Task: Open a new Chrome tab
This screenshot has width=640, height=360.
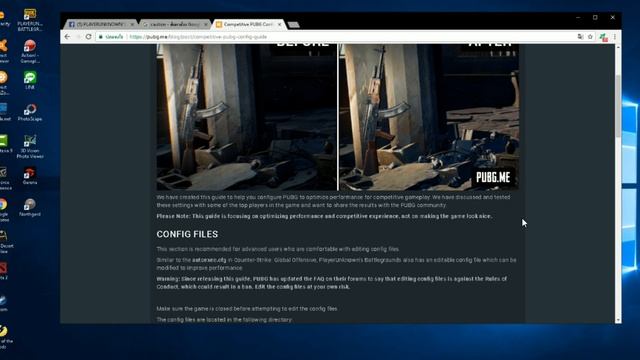Action: coord(294,24)
